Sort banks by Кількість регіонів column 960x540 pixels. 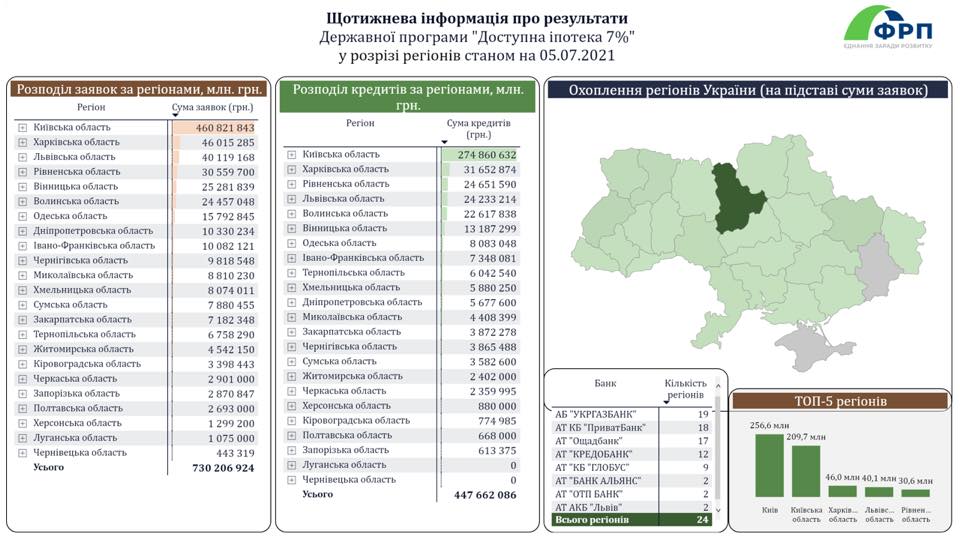(686, 390)
